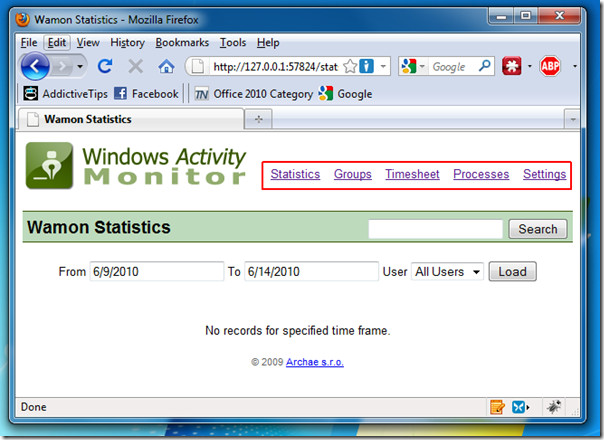
Task: Open the back/forward history dropdown arrow
Action: (x=80, y=67)
